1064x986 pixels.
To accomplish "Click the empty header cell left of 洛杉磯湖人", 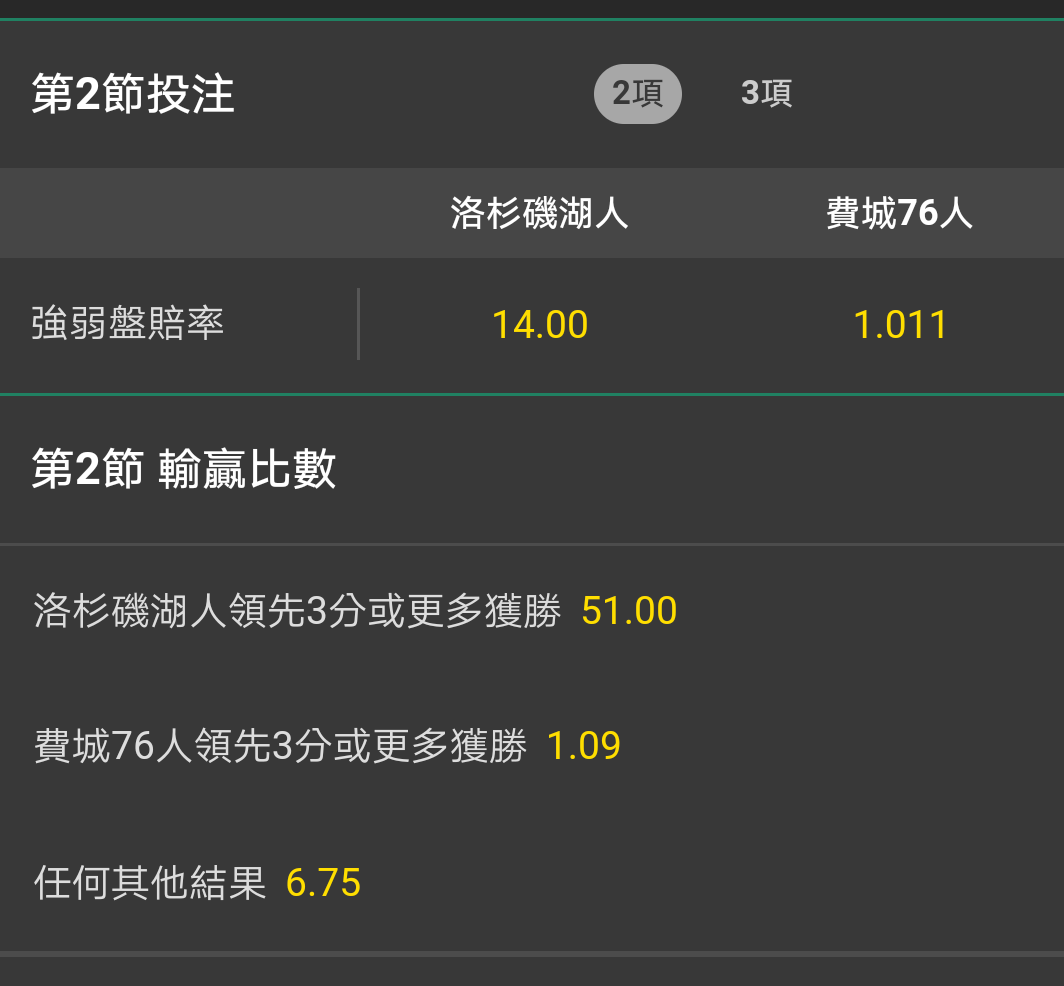I will click(180, 213).
